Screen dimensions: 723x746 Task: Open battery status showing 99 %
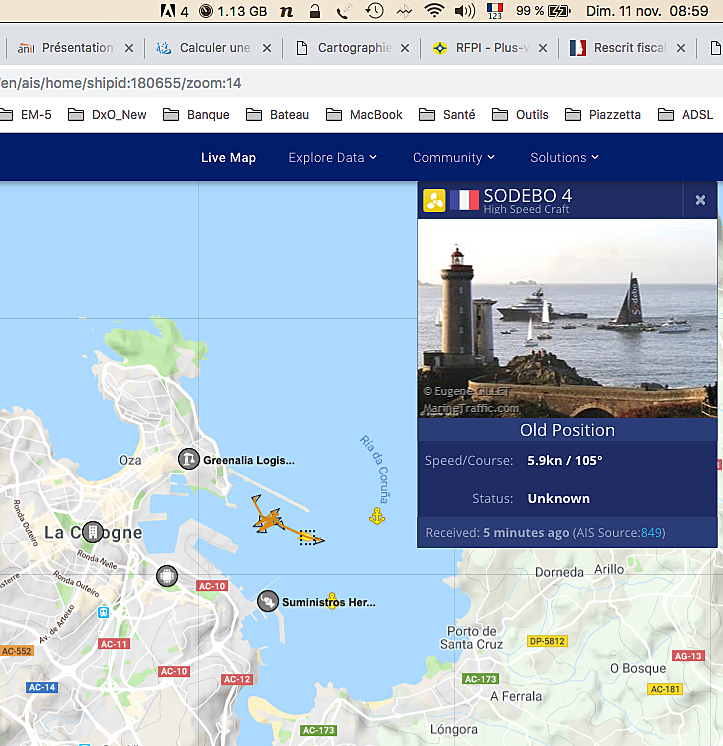point(543,10)
